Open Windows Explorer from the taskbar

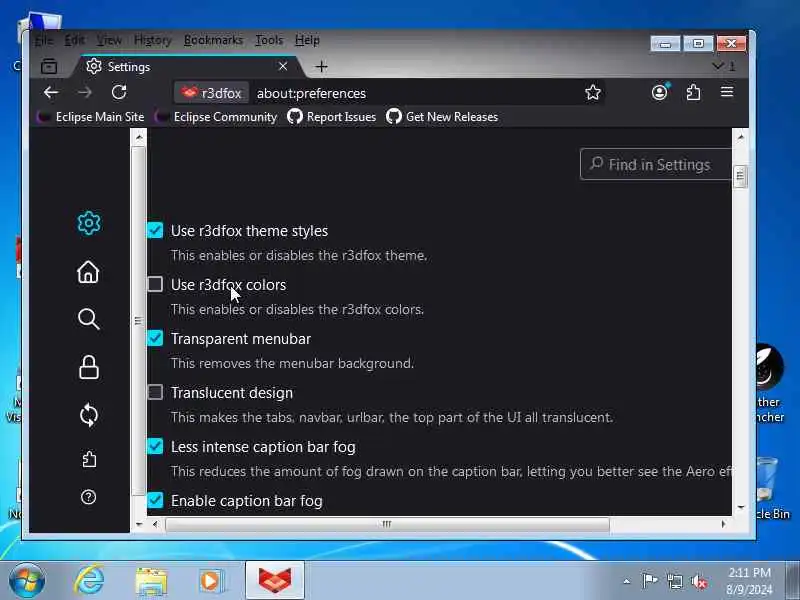tap(151, 582)
